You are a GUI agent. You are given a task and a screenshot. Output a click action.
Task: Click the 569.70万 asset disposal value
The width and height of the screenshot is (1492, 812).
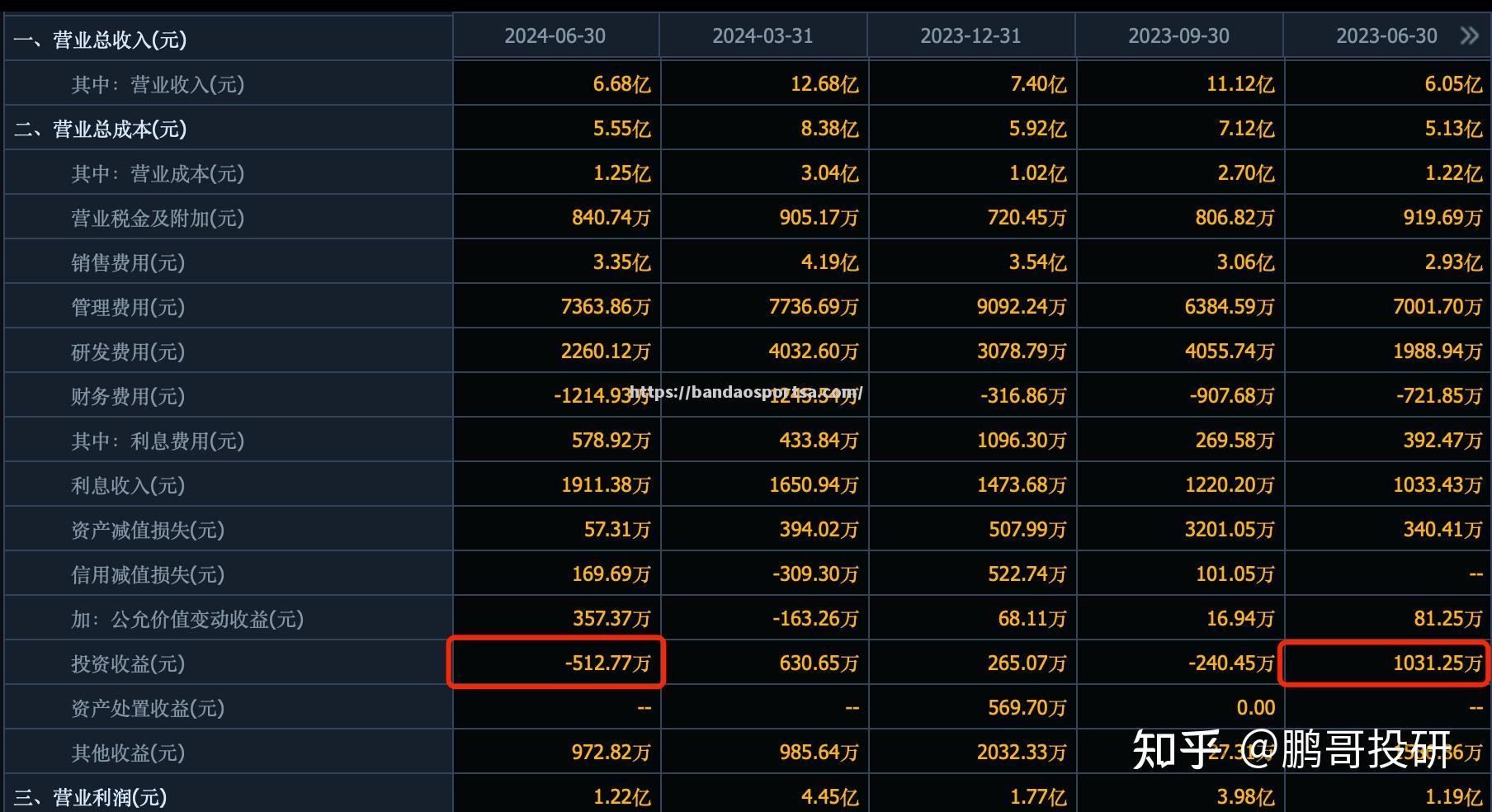click(1027, 708)
